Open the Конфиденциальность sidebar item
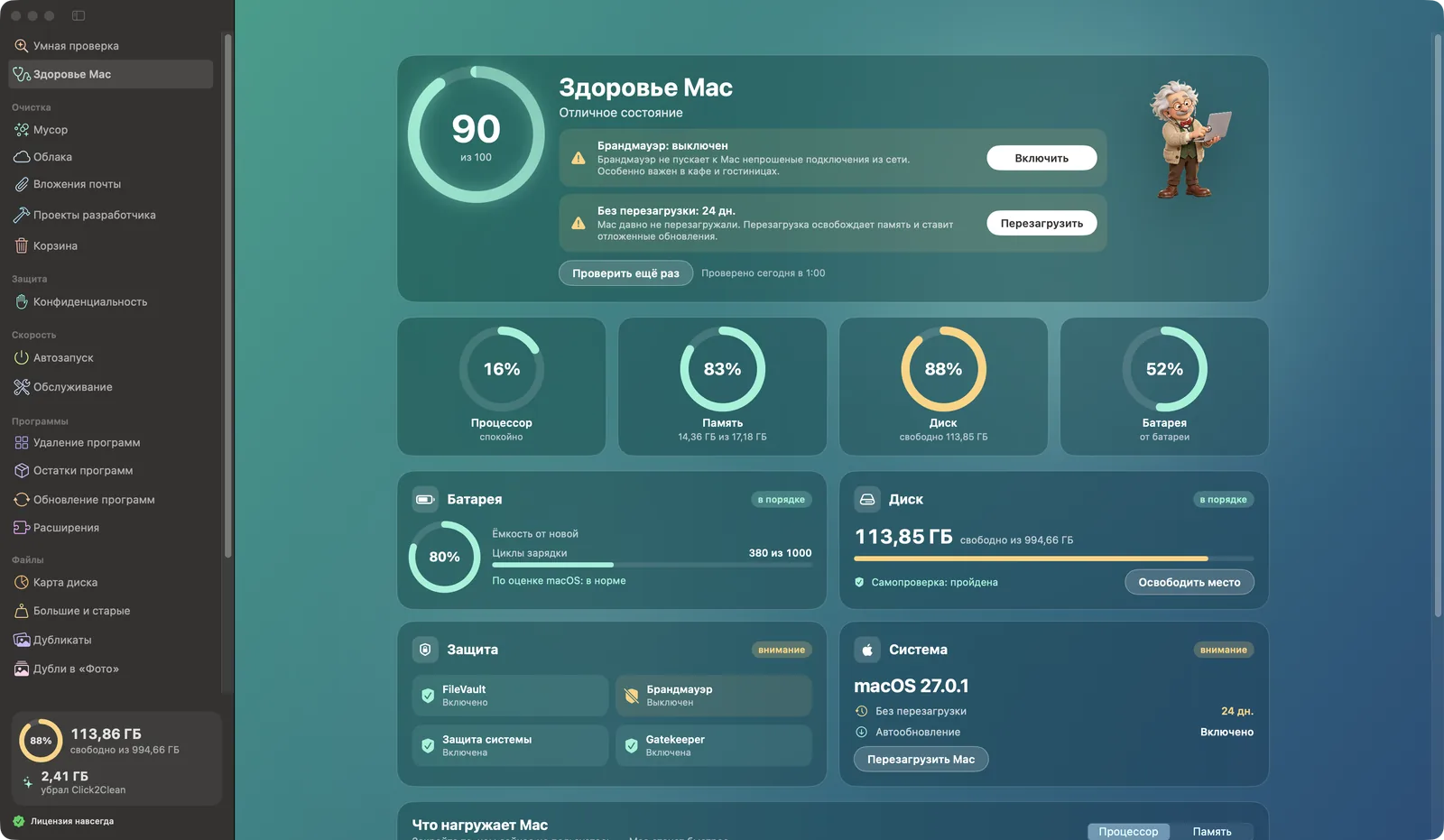 [110, 301]
